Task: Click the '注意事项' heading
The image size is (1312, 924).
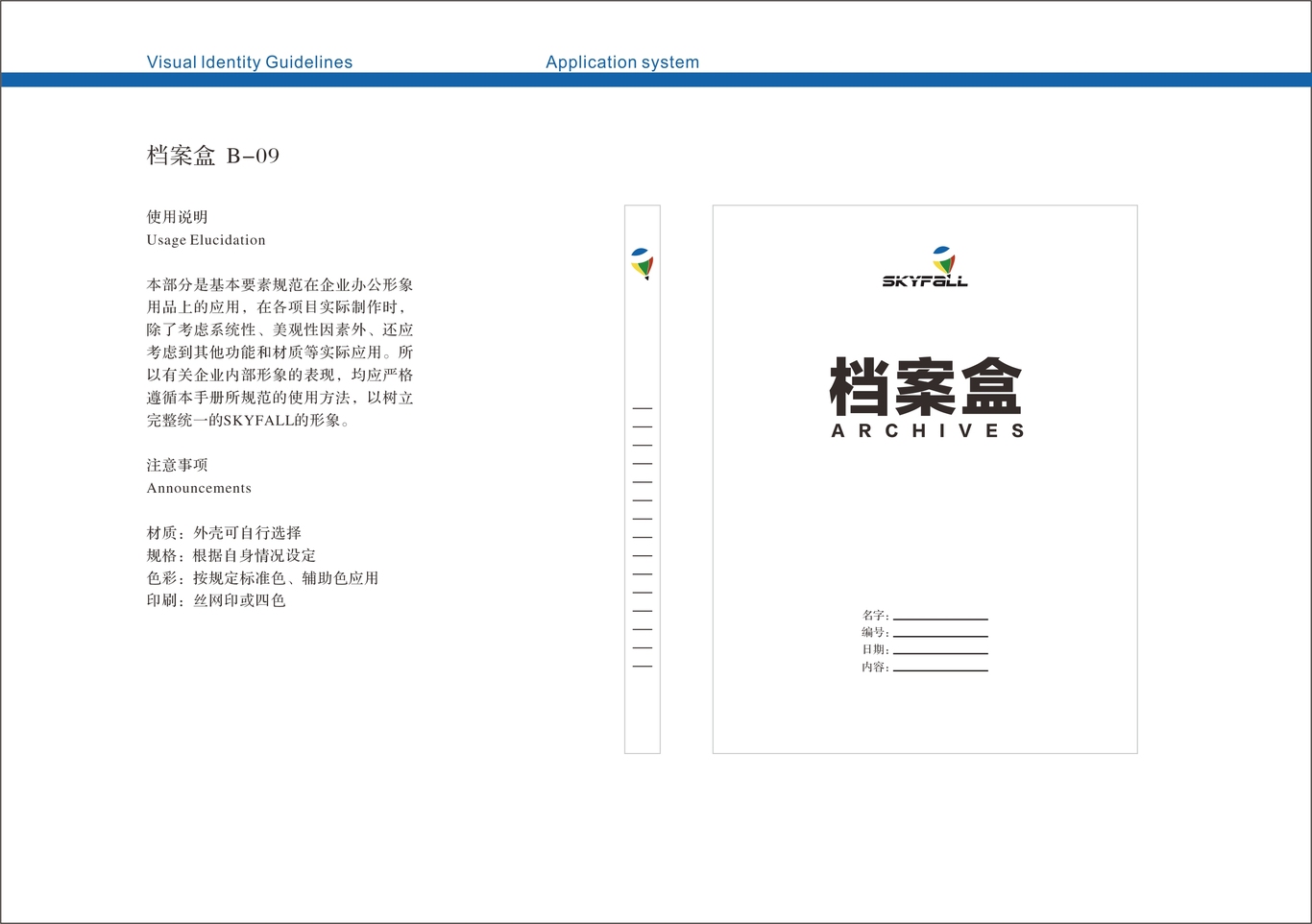Action: point(178,465)
